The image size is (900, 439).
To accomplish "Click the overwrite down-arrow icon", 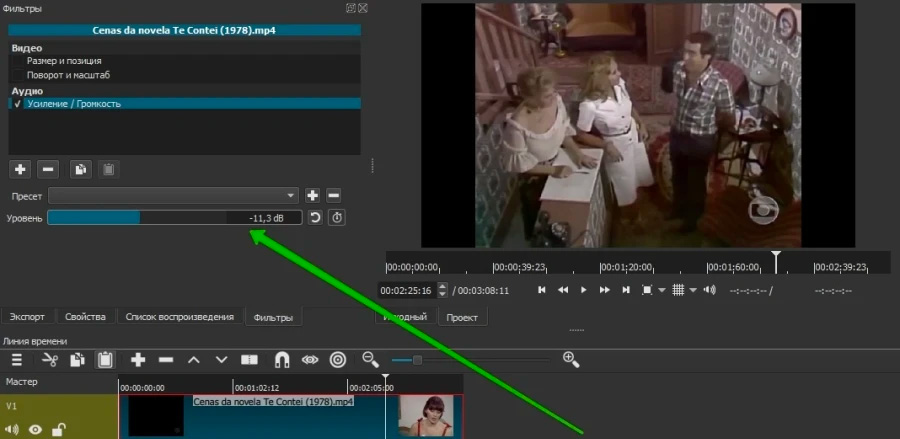I will (x=222, y=360).
